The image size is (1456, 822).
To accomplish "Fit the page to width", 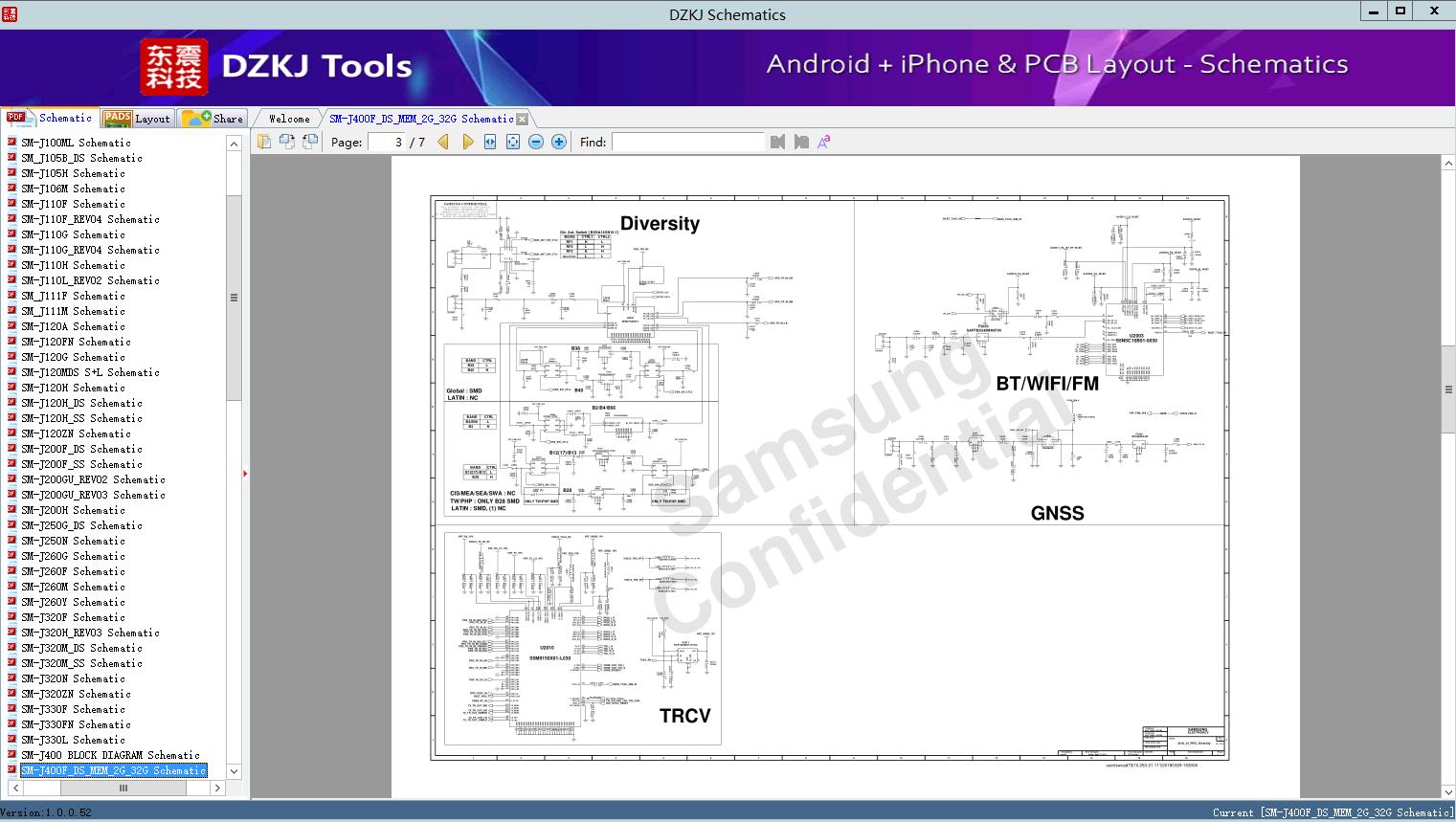I will tap(490, 142).
